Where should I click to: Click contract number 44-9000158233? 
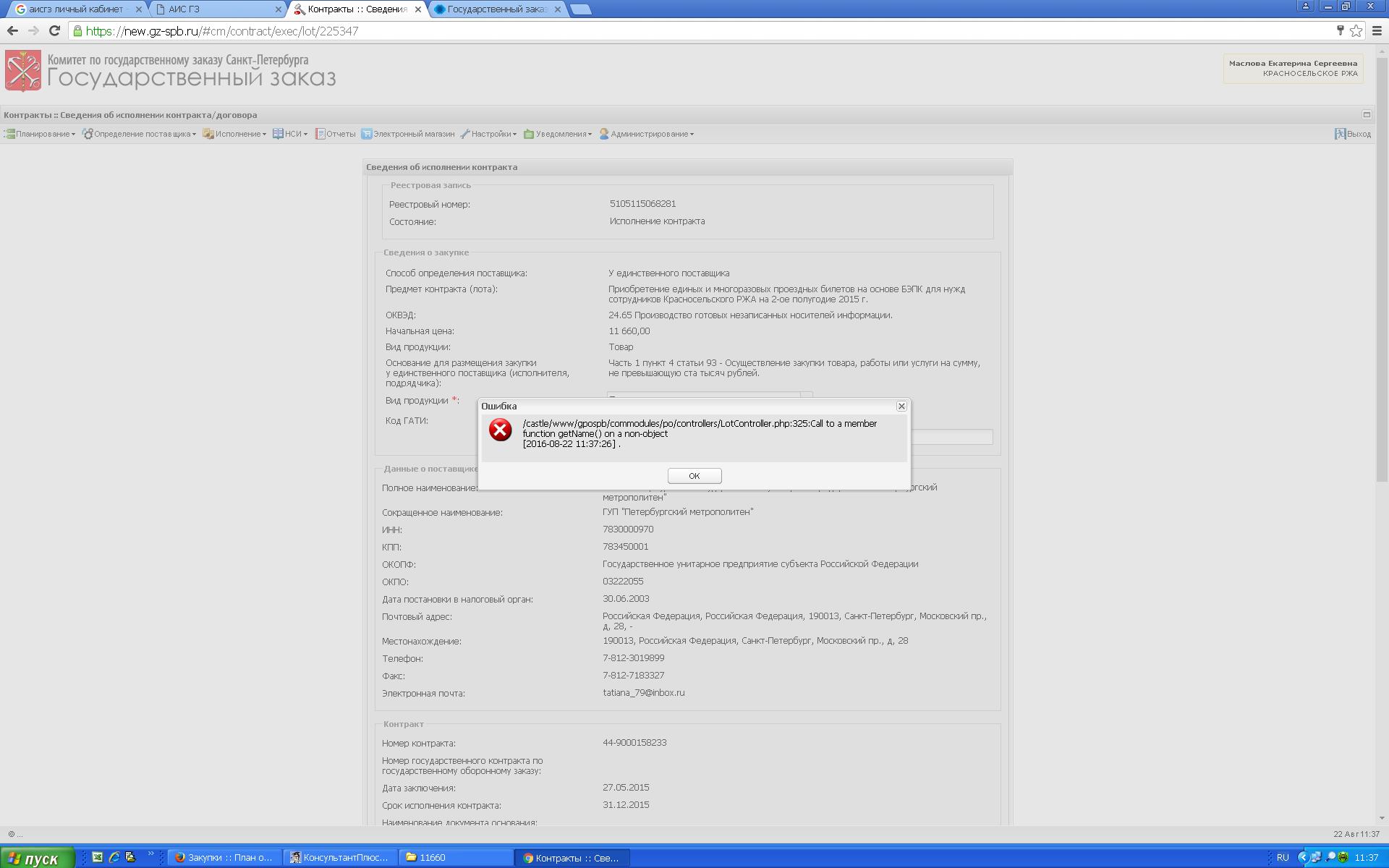pyautogui.click(x=634, y=743)
